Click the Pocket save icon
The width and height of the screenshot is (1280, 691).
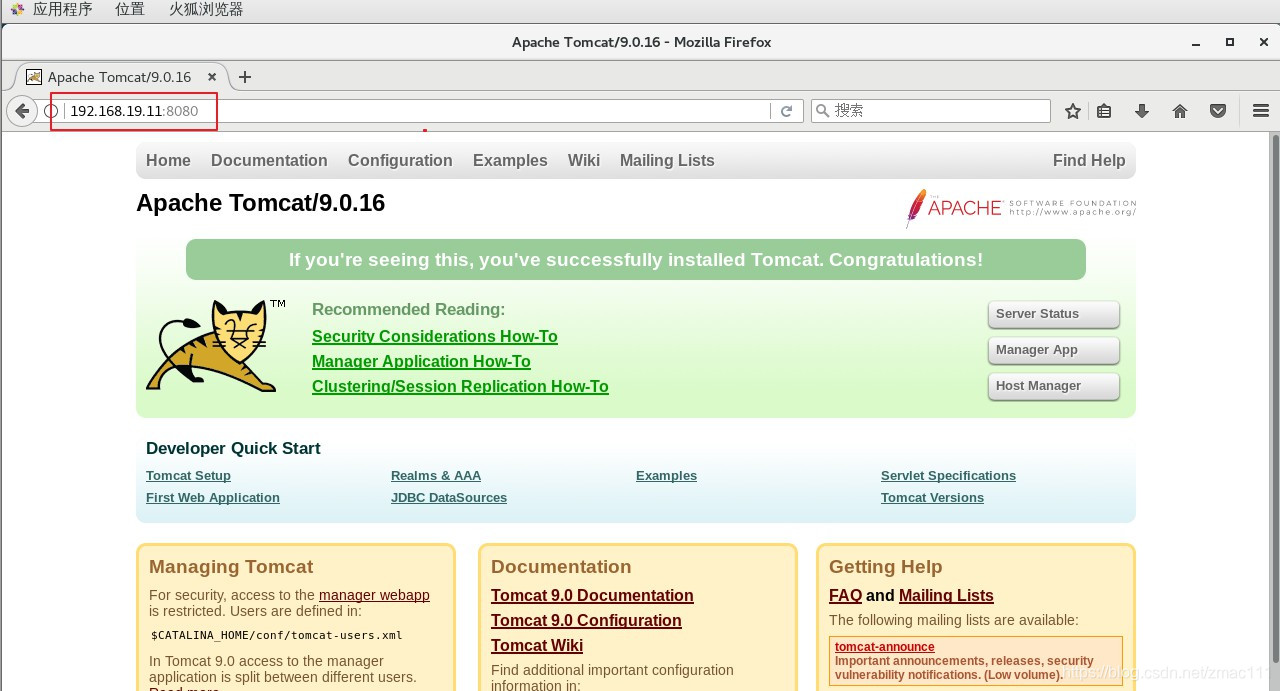1218,111
